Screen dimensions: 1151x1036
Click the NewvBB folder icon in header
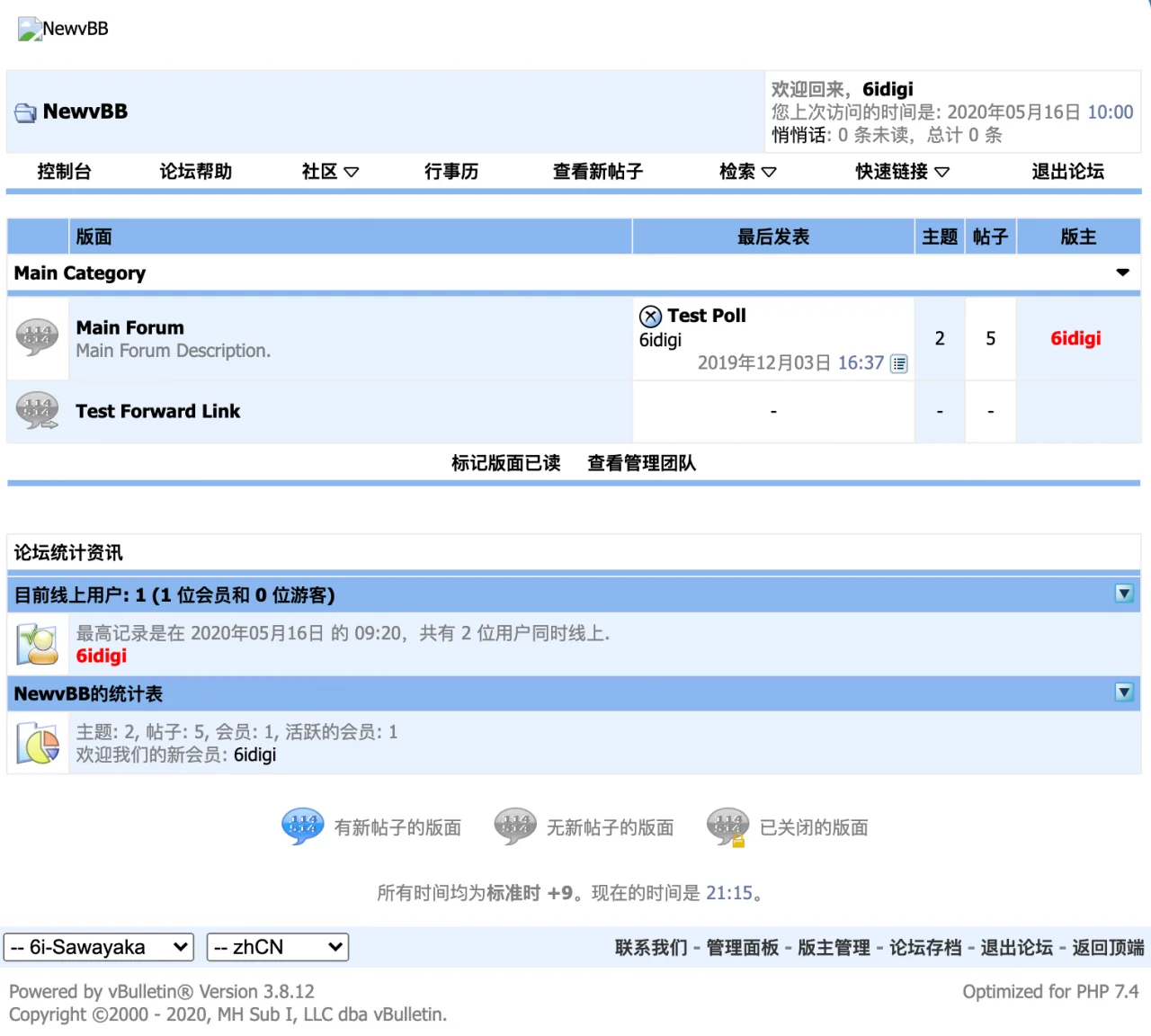25,112
